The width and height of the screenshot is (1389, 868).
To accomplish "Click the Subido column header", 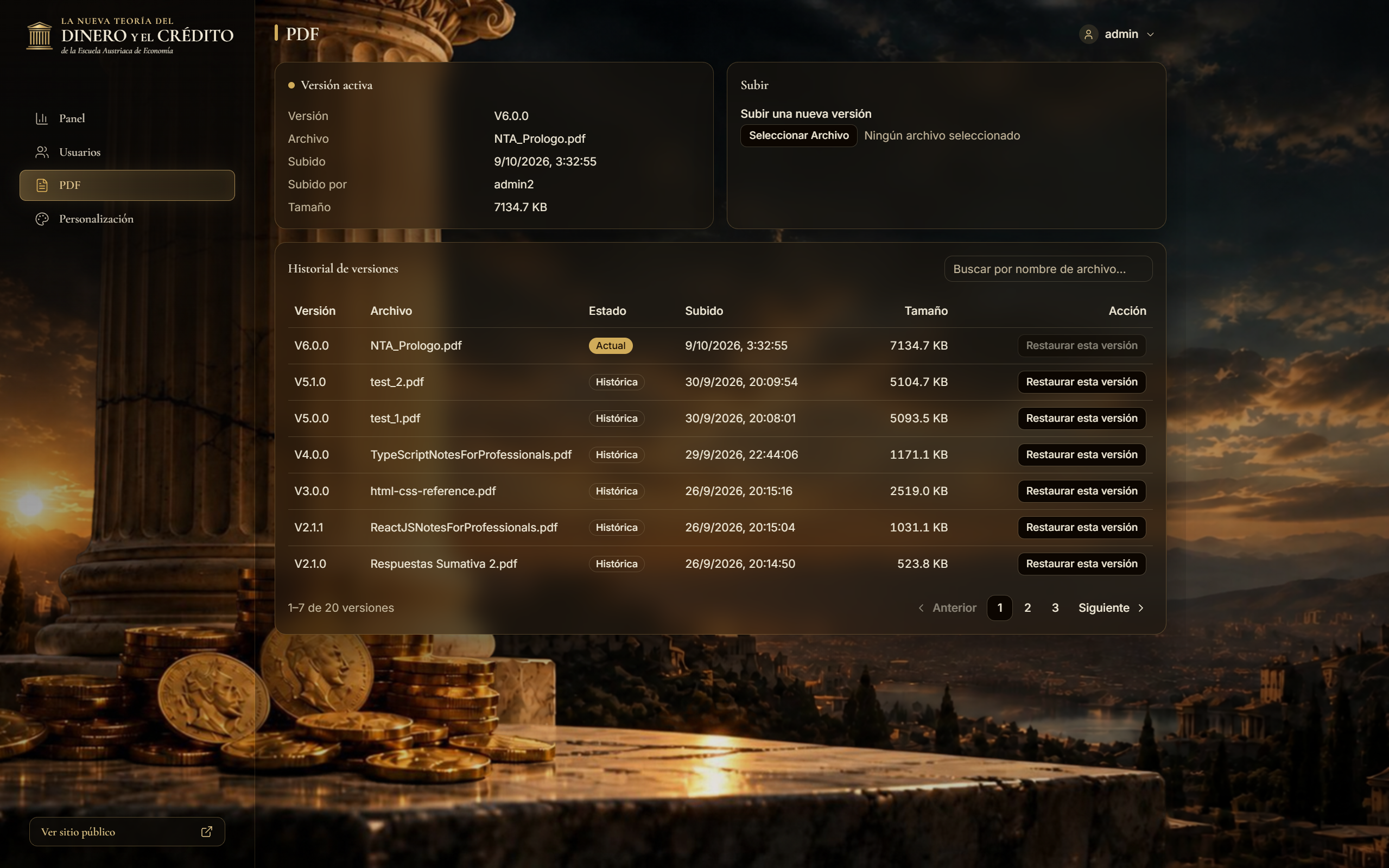I will [x=703, y=311].
